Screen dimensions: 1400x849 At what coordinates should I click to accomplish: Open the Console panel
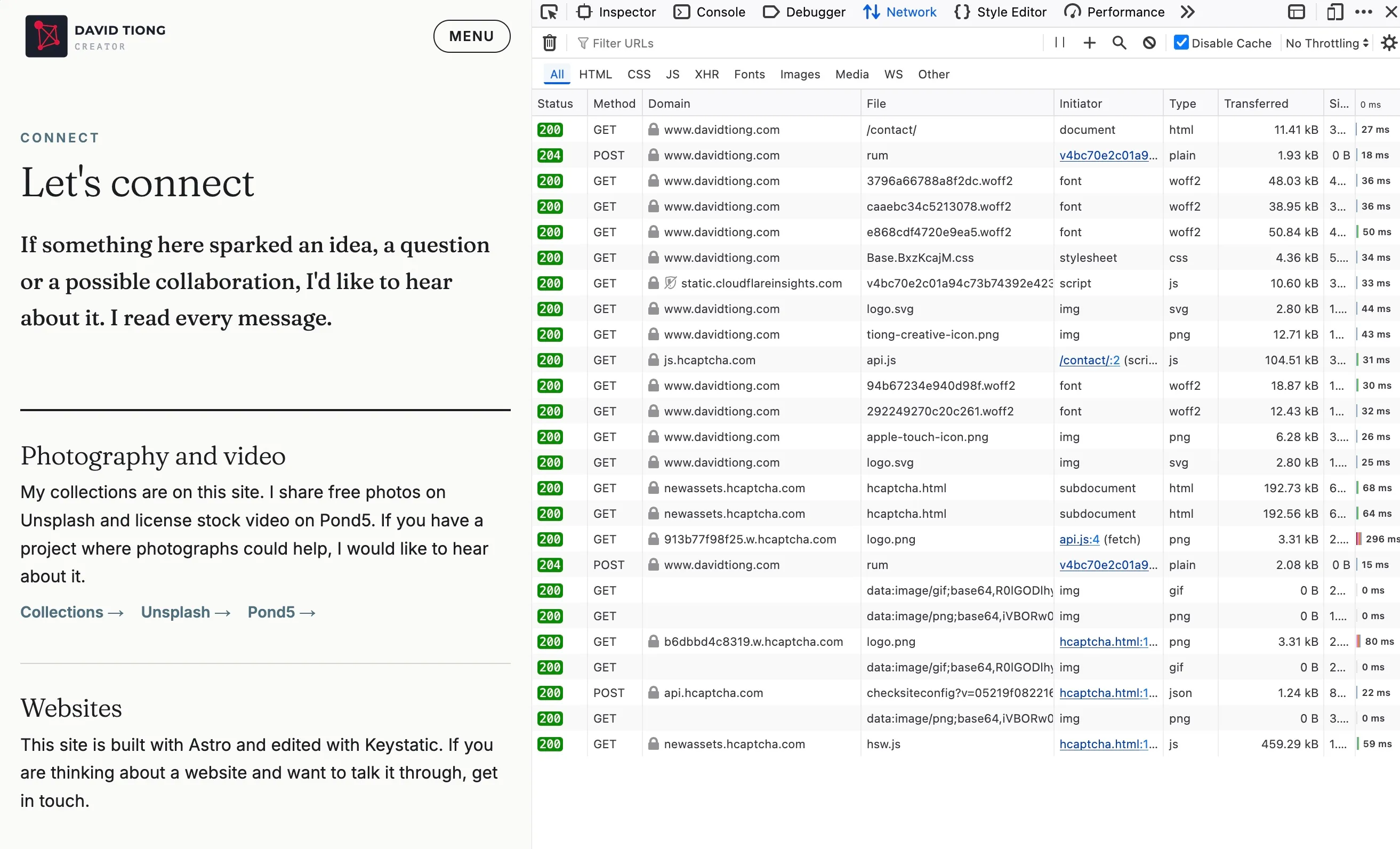tap(709, 12)
